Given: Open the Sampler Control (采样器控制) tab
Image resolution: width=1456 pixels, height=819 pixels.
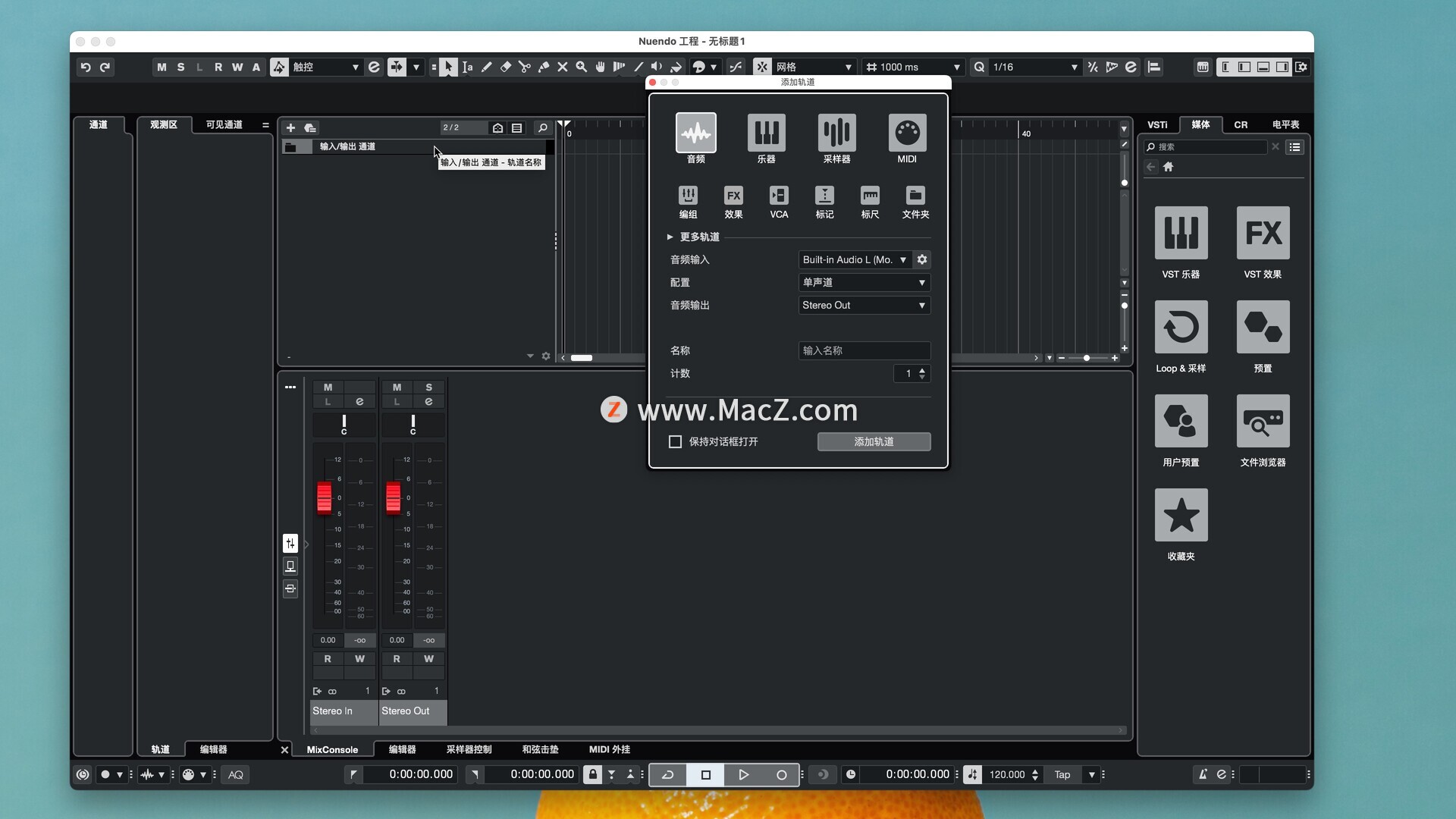Looking at the screenshot, I should [x=469, y=749].
